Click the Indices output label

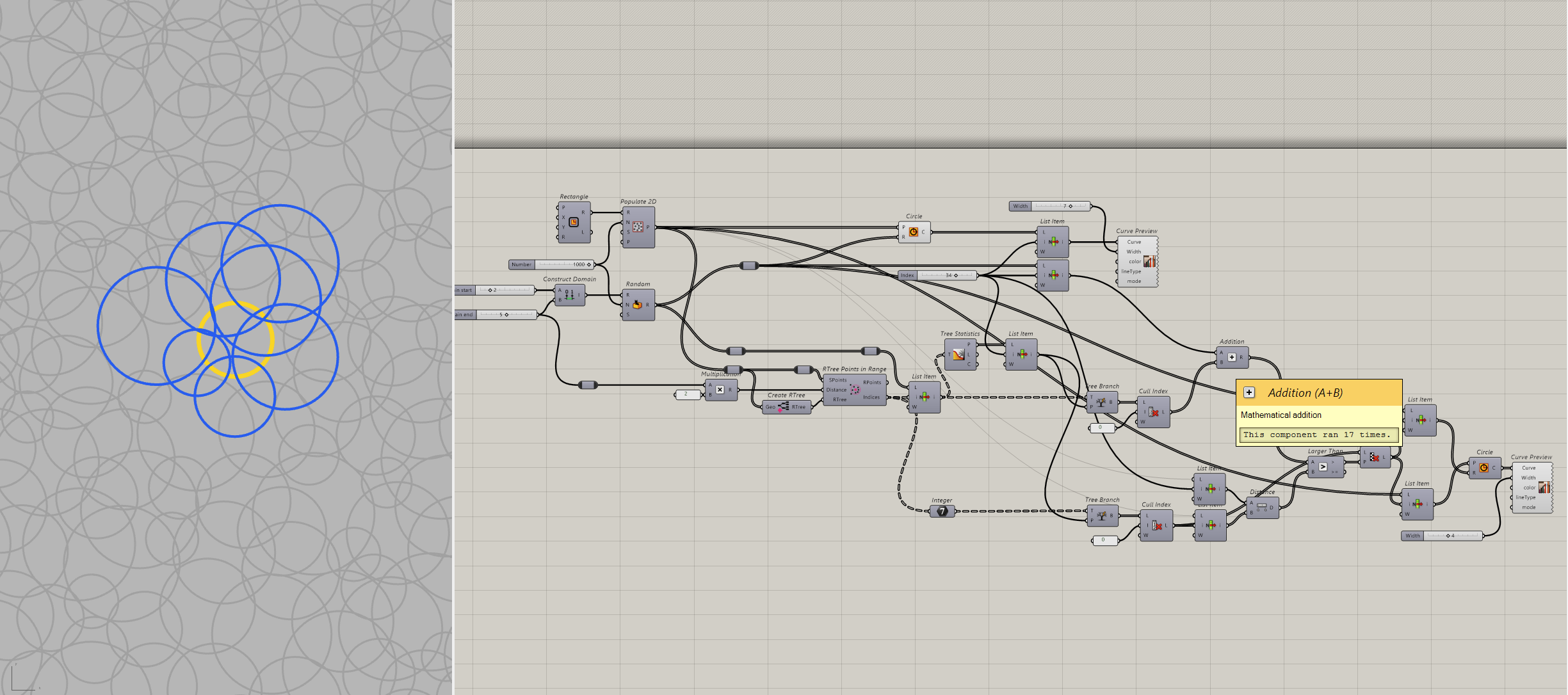click(871, 397)
